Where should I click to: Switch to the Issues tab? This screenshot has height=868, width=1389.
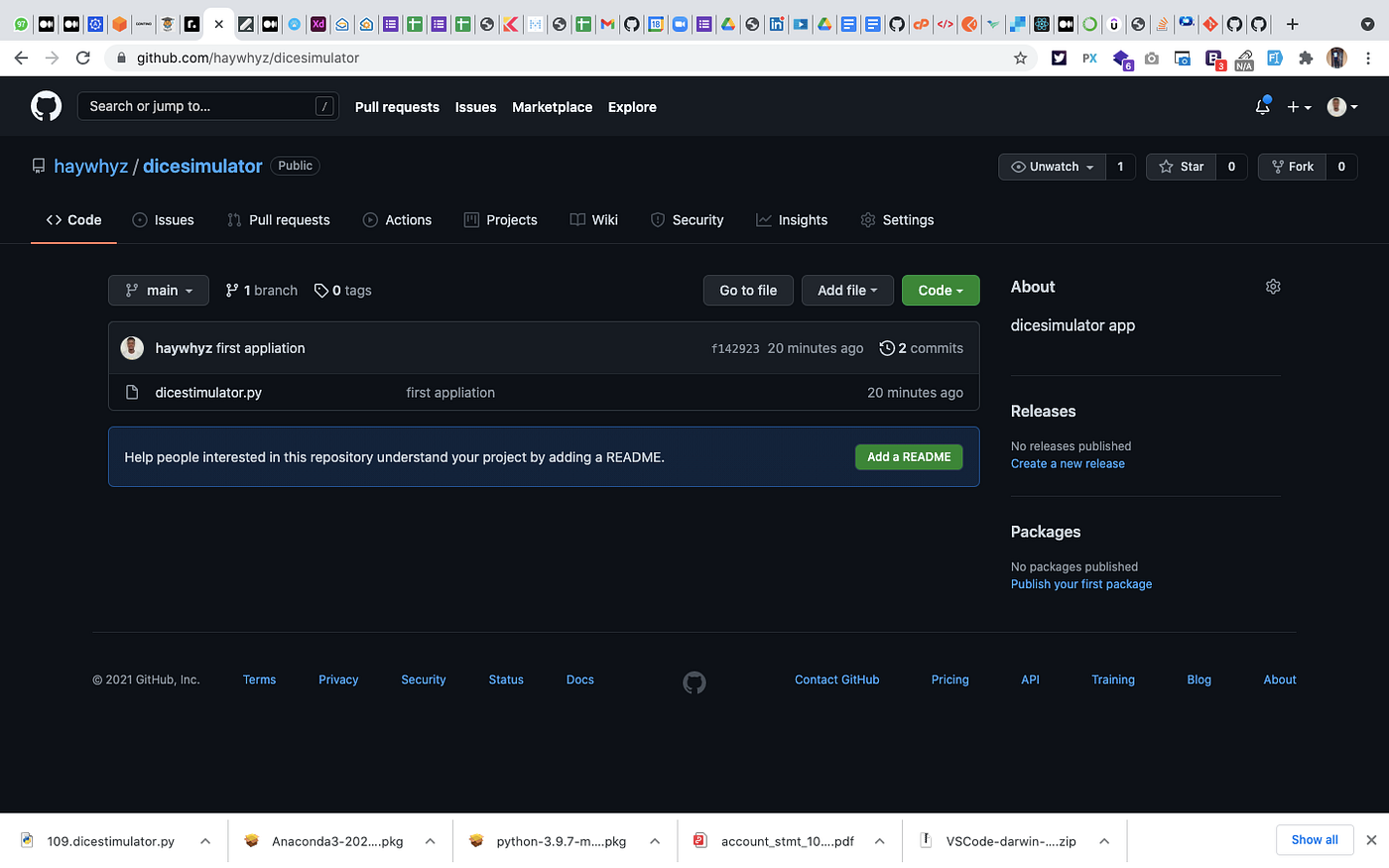coord(164,220)
